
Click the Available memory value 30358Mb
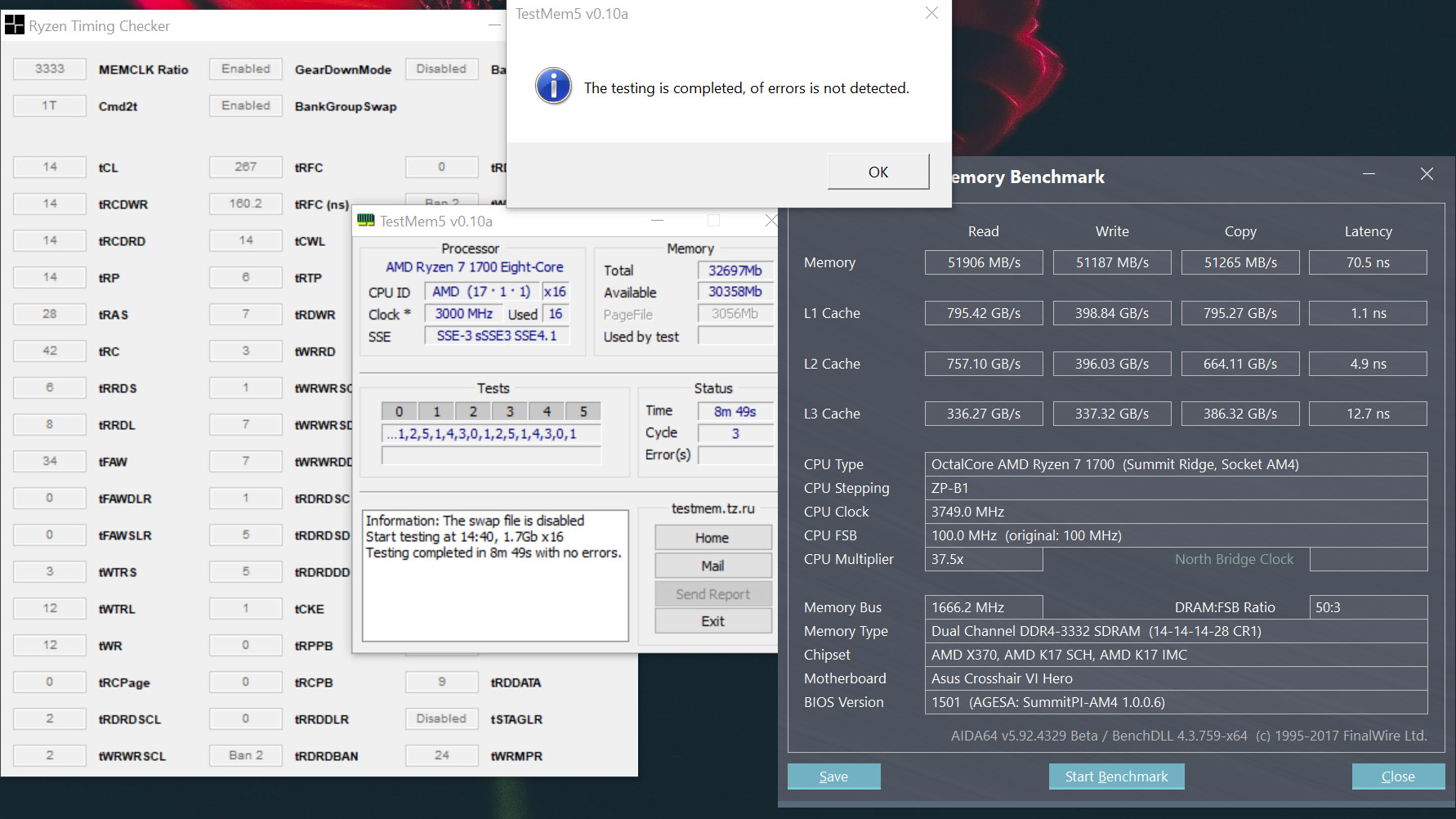coord(735,292)
